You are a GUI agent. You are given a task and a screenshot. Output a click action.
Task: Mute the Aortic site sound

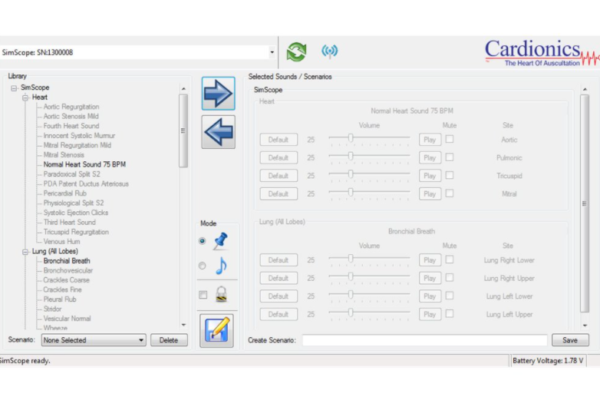pos(450,139)
